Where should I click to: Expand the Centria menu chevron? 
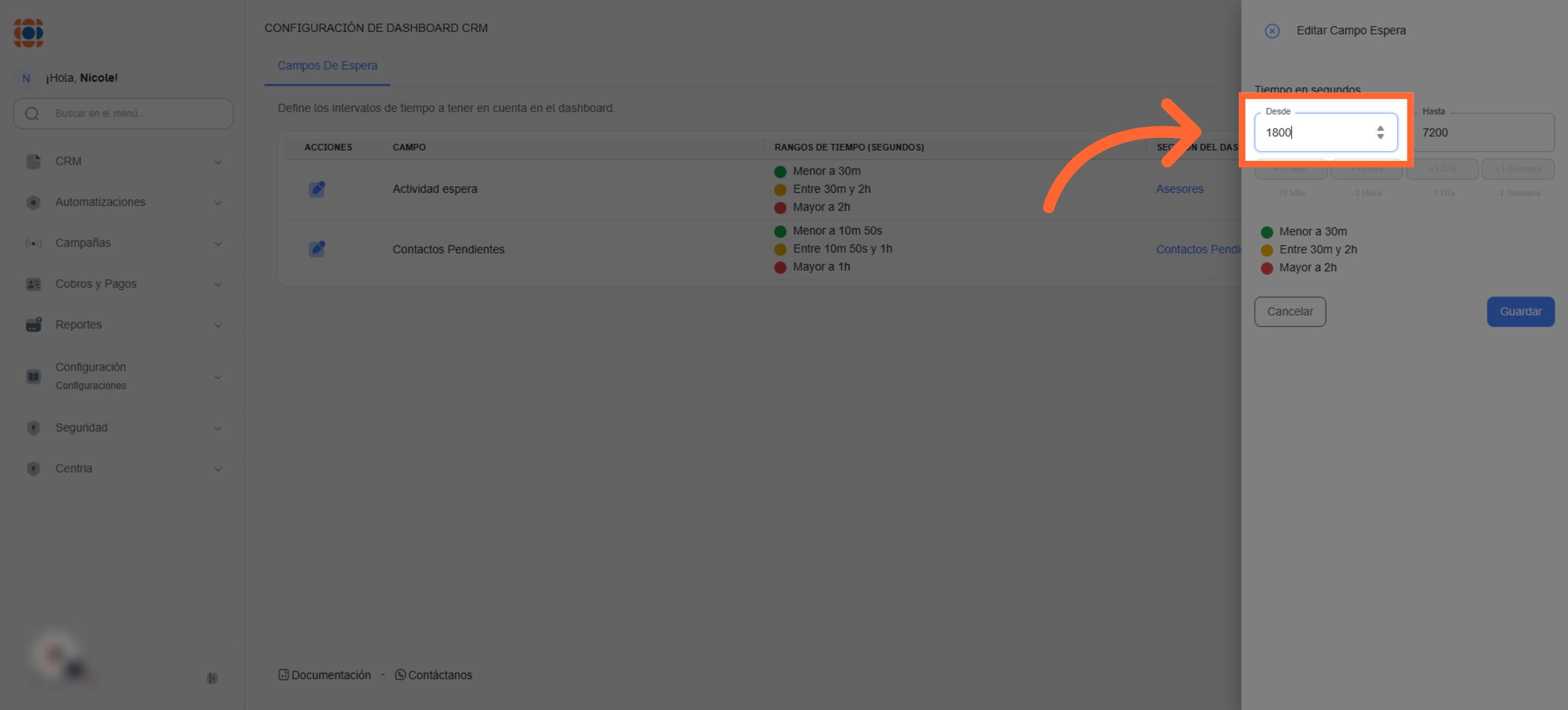coord(218,469)
